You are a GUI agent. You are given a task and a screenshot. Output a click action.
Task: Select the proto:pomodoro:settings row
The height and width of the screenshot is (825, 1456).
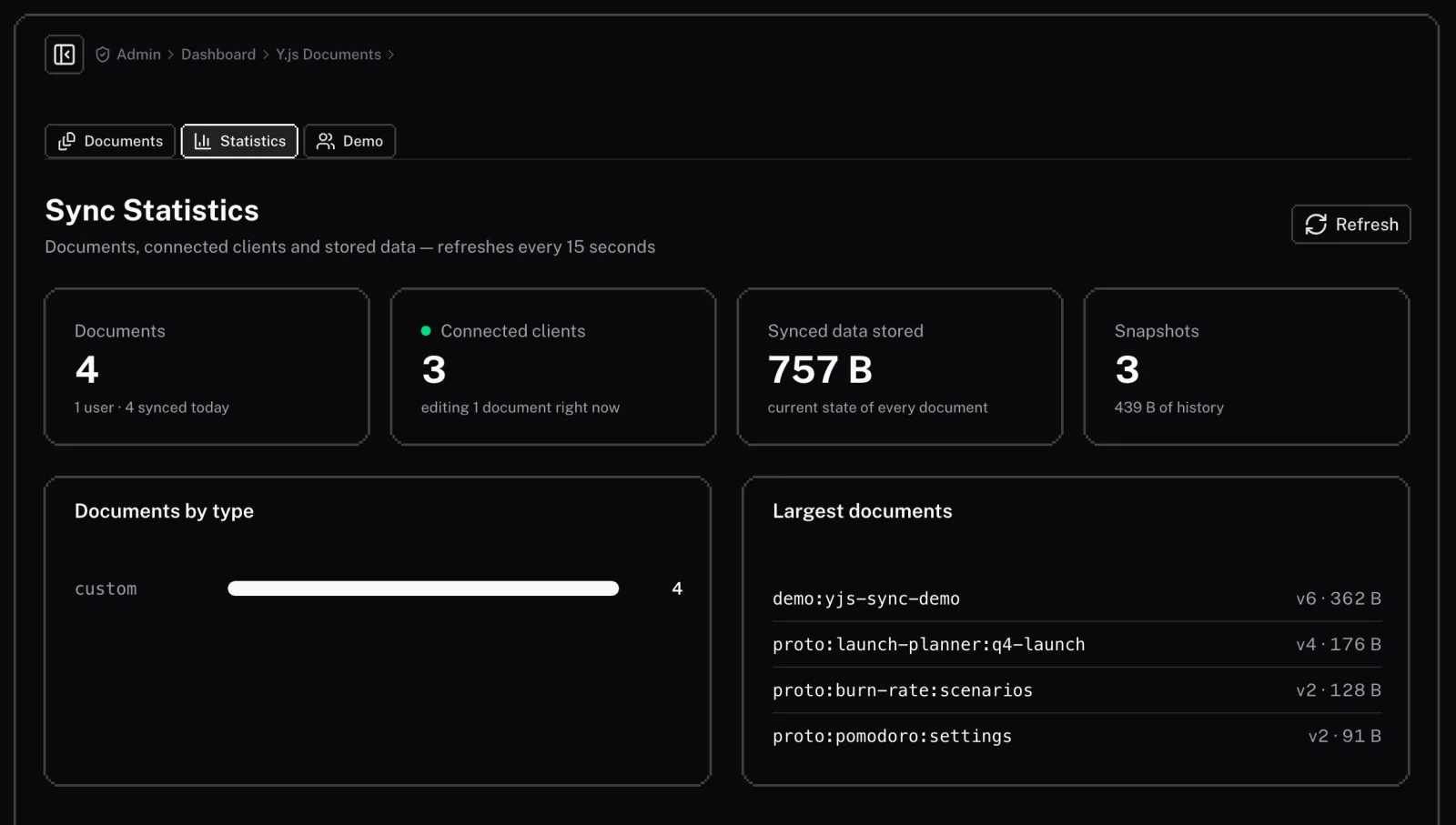pyautogui.click(x=1077, y=736)
